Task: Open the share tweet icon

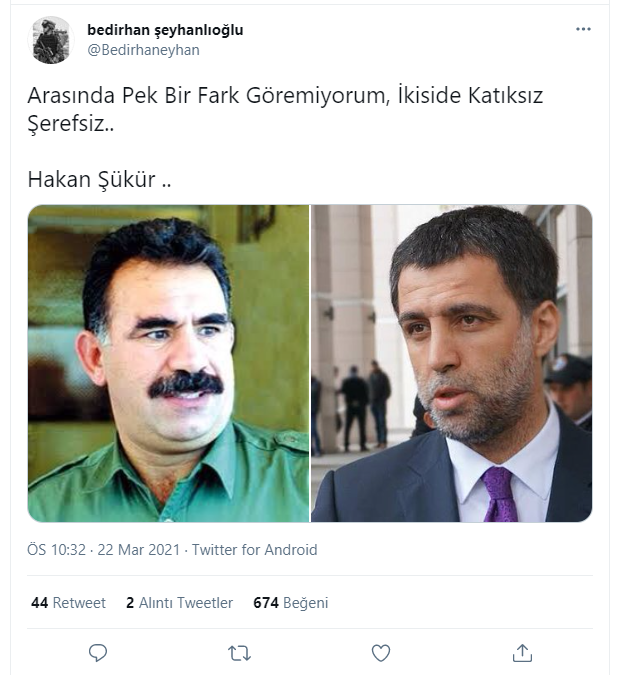Action: (x=522, y=653)
